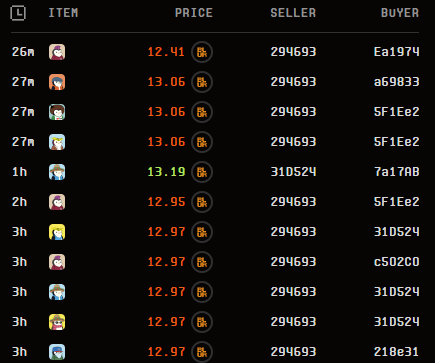Click the clock icon in the header
Viewport: 435px width, 363px height.
(18, 13)
